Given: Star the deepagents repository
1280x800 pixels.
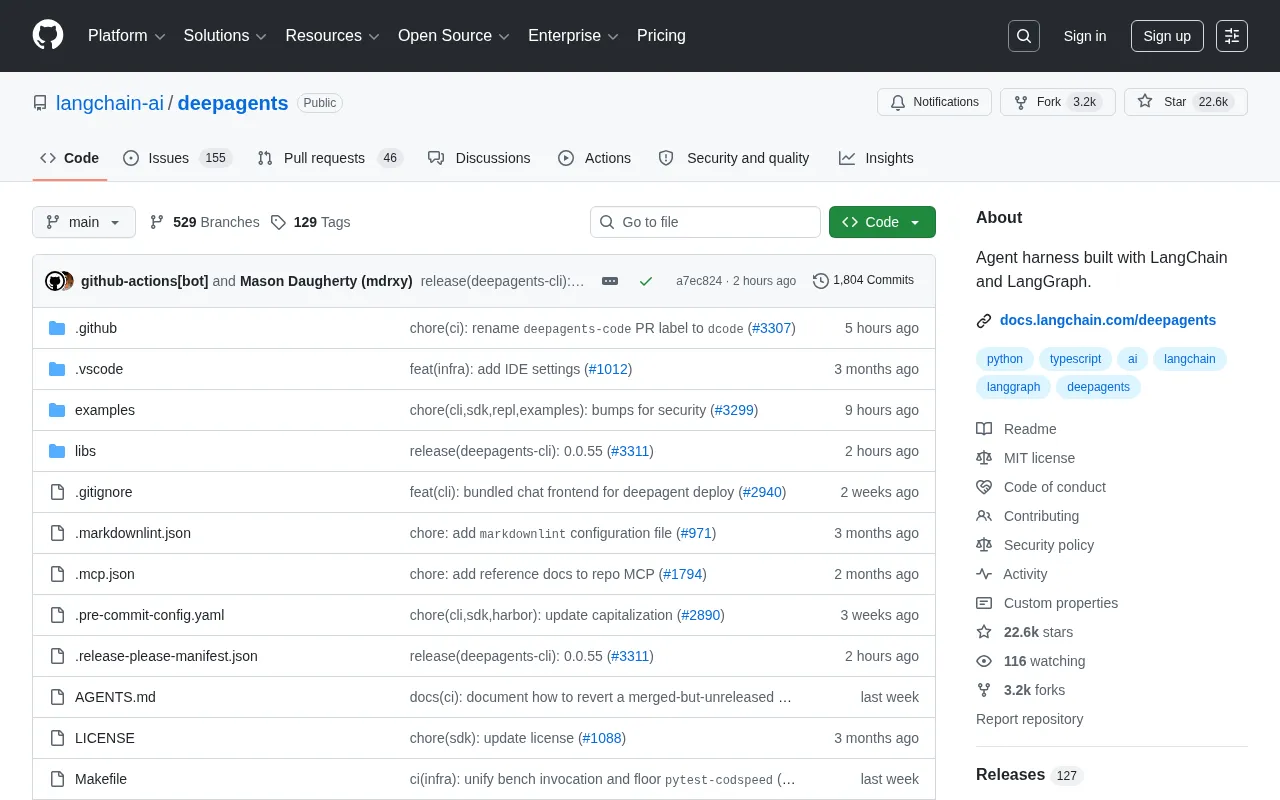Looking at the screenshot, I should (1186, 102).
